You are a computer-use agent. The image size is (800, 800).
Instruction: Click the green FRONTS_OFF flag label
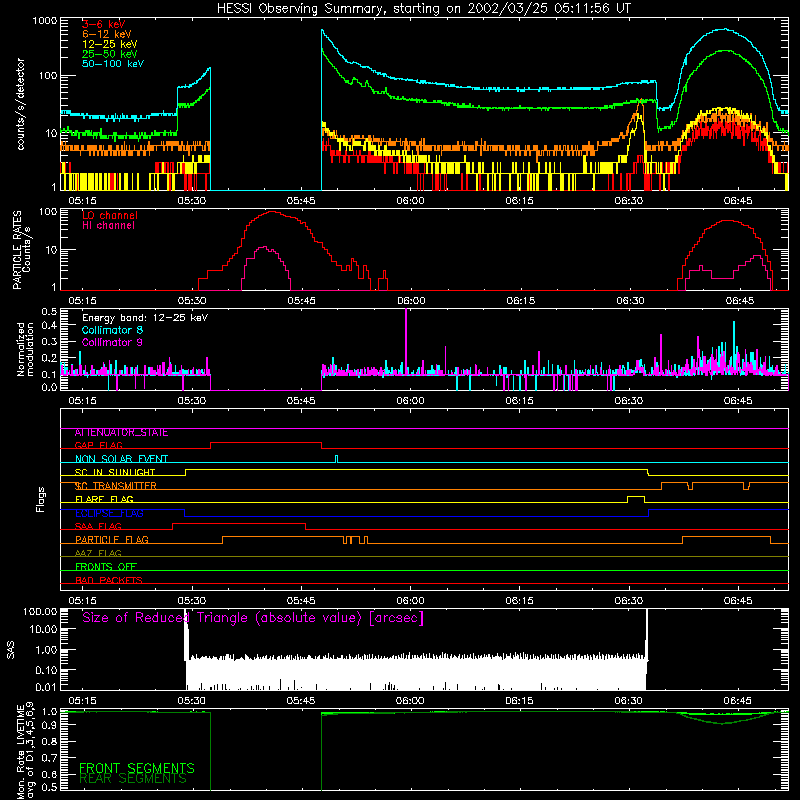(x=106, y=567)
